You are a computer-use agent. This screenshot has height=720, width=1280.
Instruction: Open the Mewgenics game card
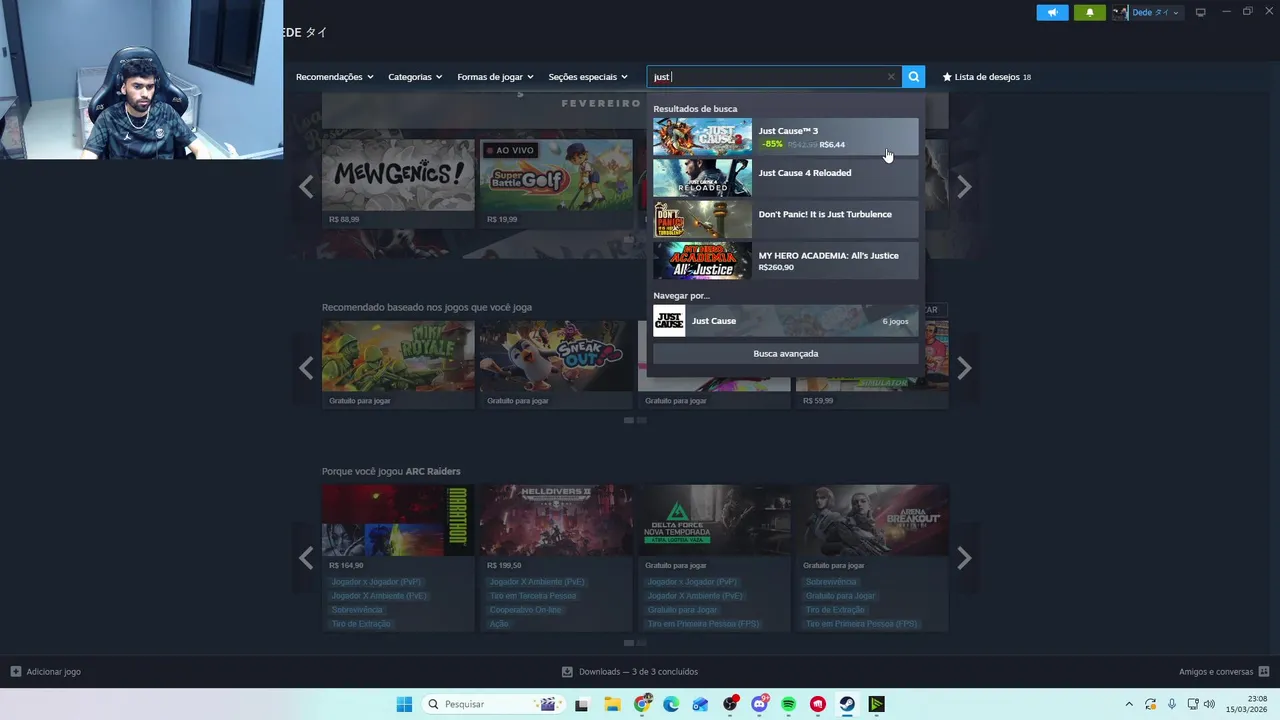(398, 183)
